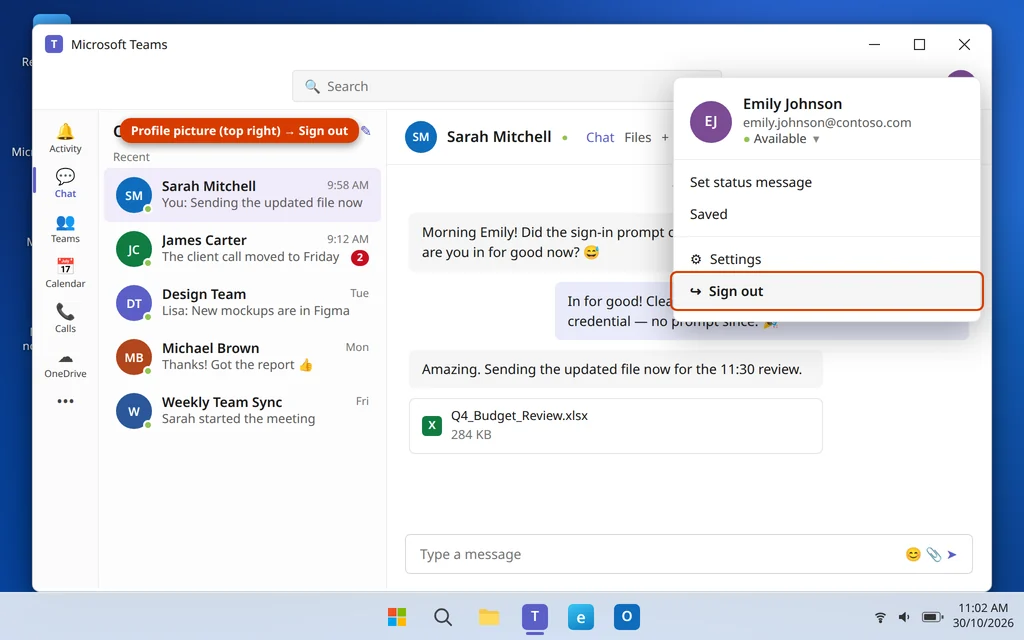The height and width of the screenshot is (640, 1024).
Task: Open the Michael Brown conversation
Action: (242, 357)
